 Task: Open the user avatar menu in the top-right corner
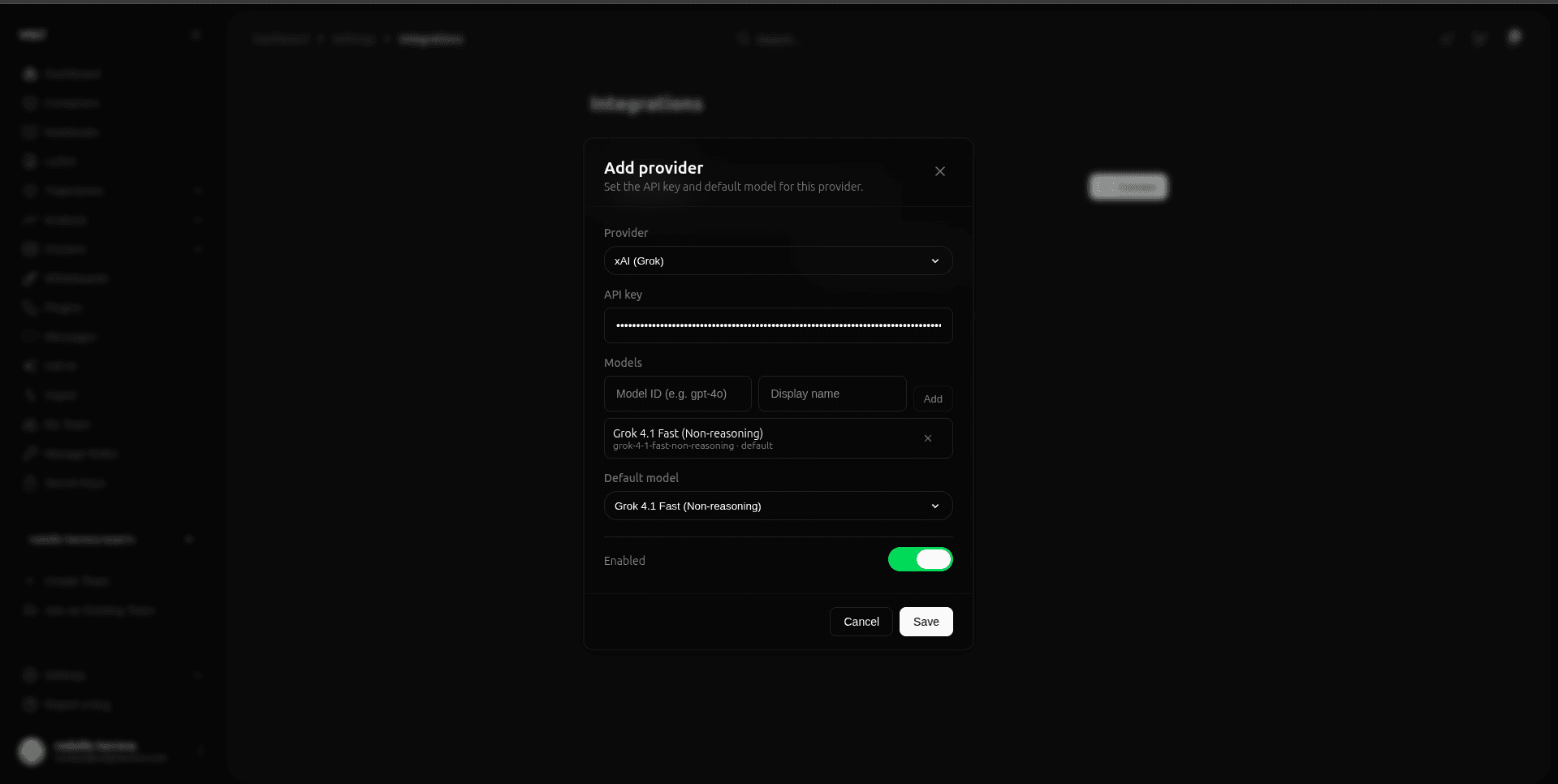tap(1513, 37)
